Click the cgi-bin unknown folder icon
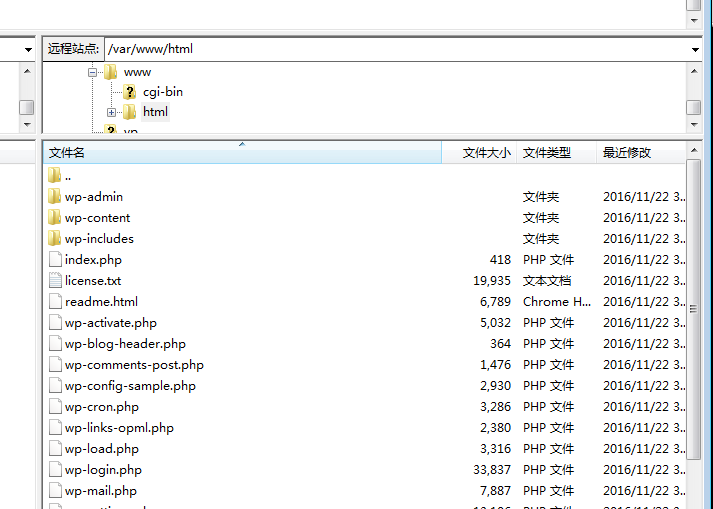Viewport: 713px width, 509px height. 130,92
